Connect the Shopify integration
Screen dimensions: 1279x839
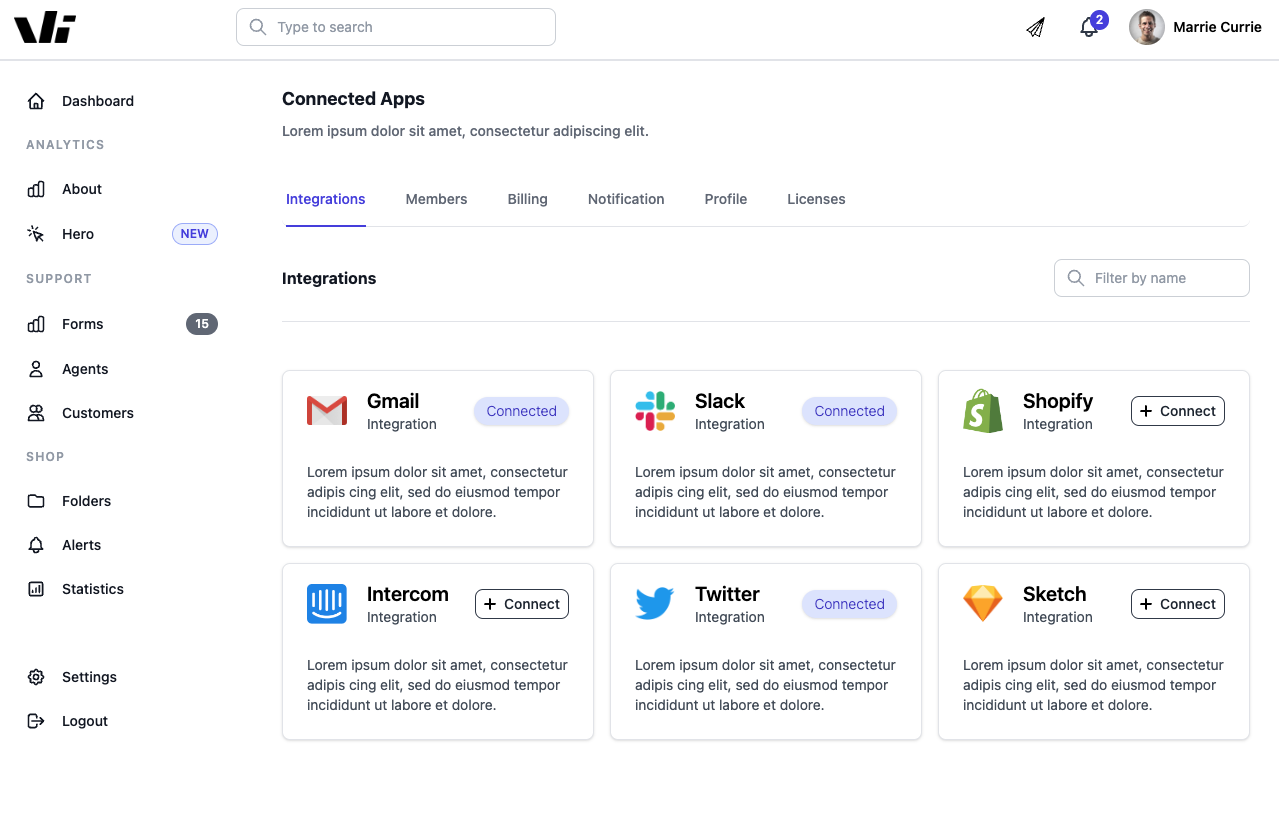(x=1178, y=411)
